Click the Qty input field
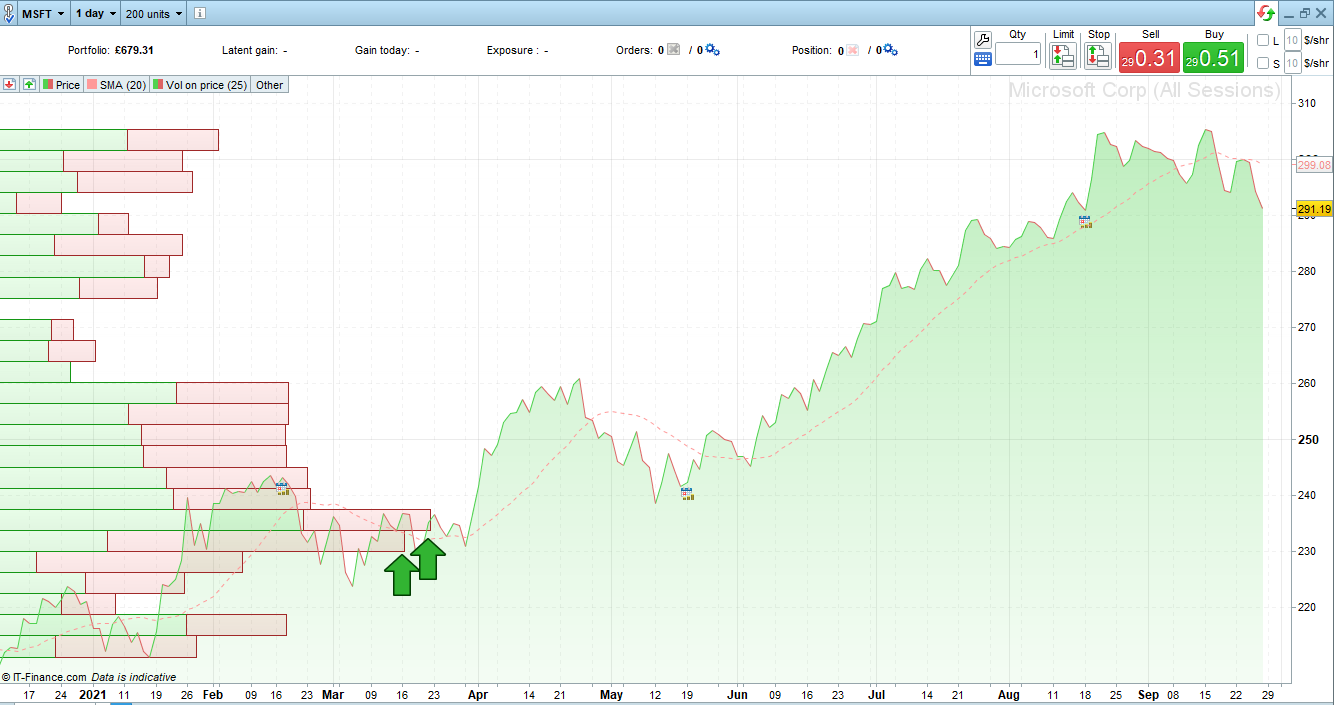This screenshot has height=705, width=1334. [x=1019, y=55]
